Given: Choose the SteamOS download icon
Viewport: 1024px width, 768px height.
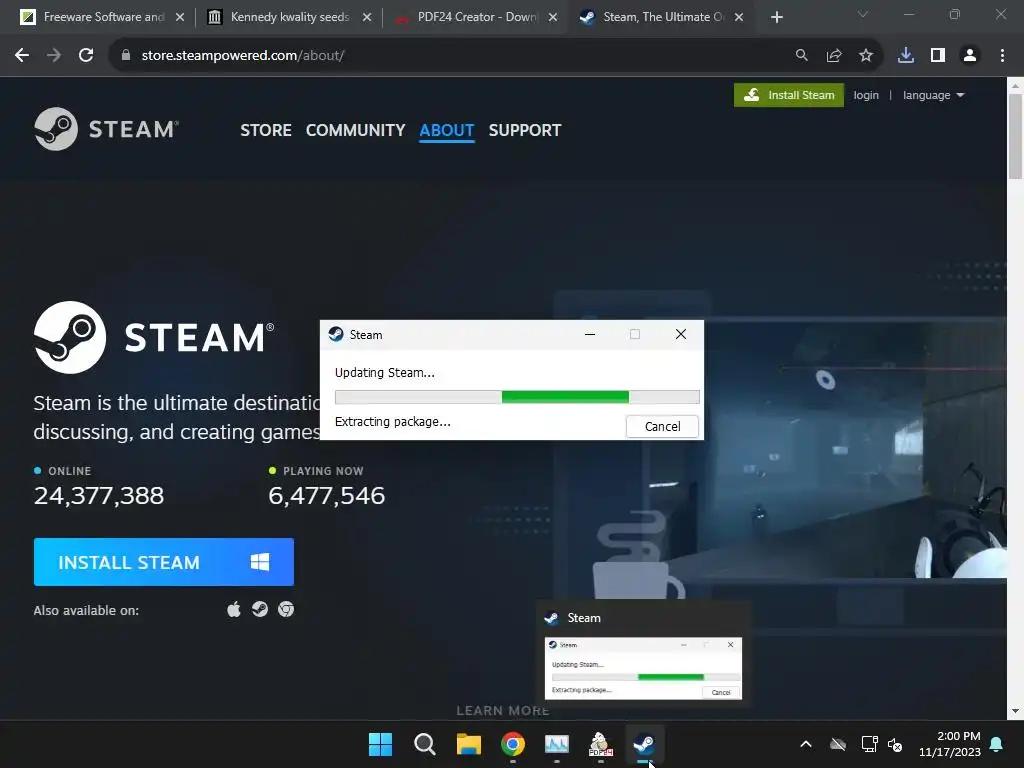Looking at the screenshot, I should pos(260,609).
